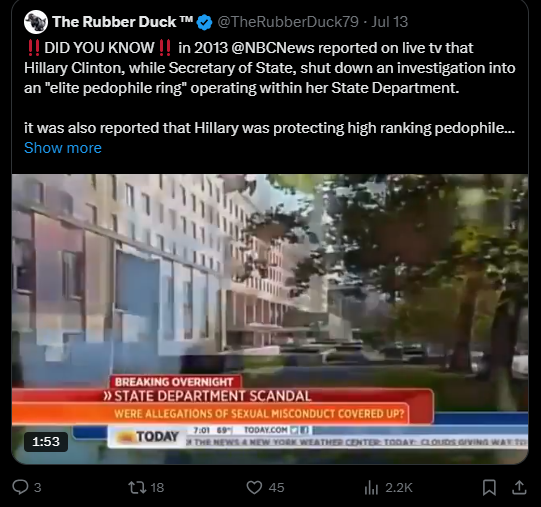Open the Jul 13 post timestamp
This screenshot has height=507, width=541.
click(390, 22)
